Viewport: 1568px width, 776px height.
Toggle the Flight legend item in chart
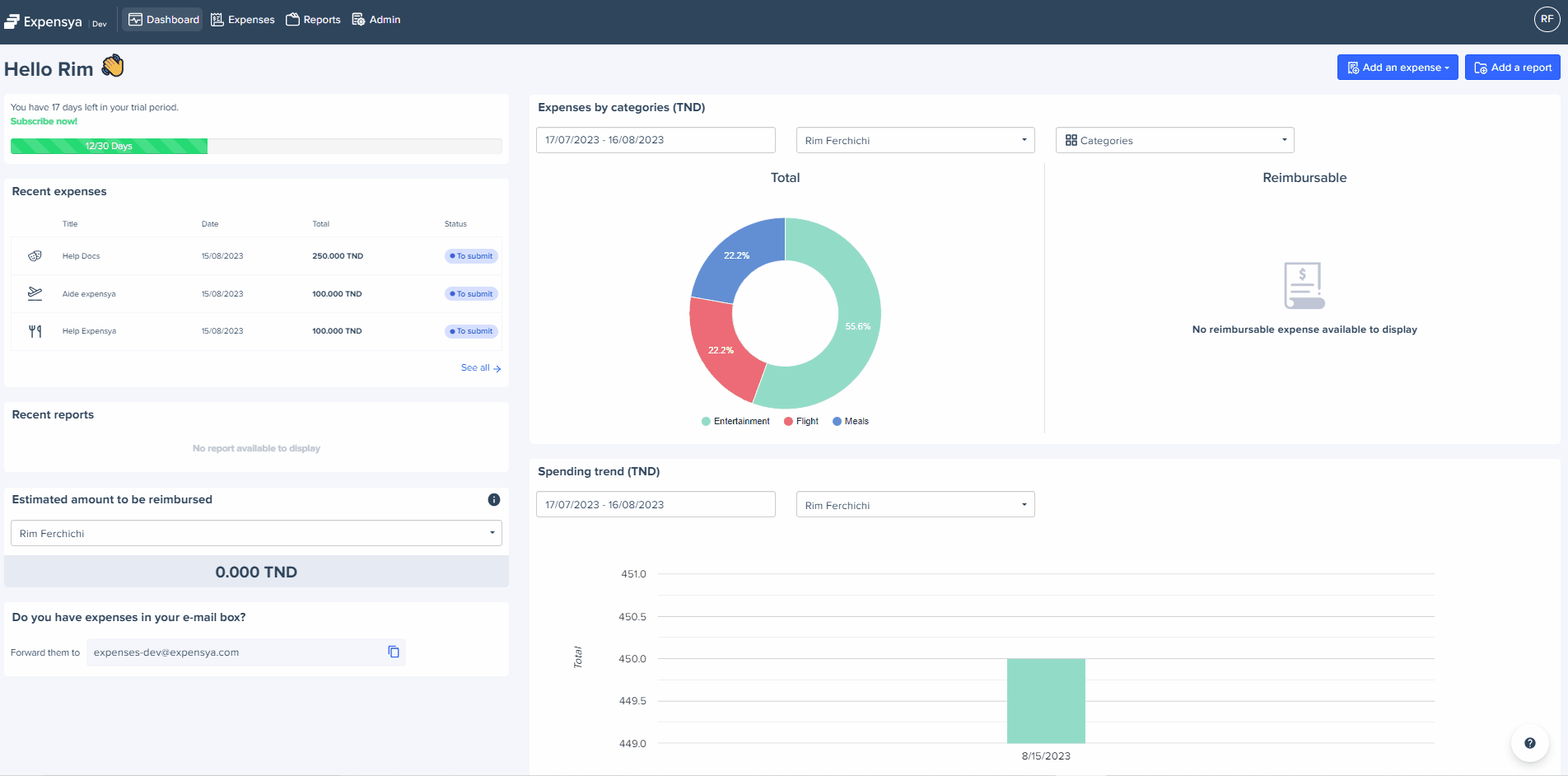[x=801, y=421]
